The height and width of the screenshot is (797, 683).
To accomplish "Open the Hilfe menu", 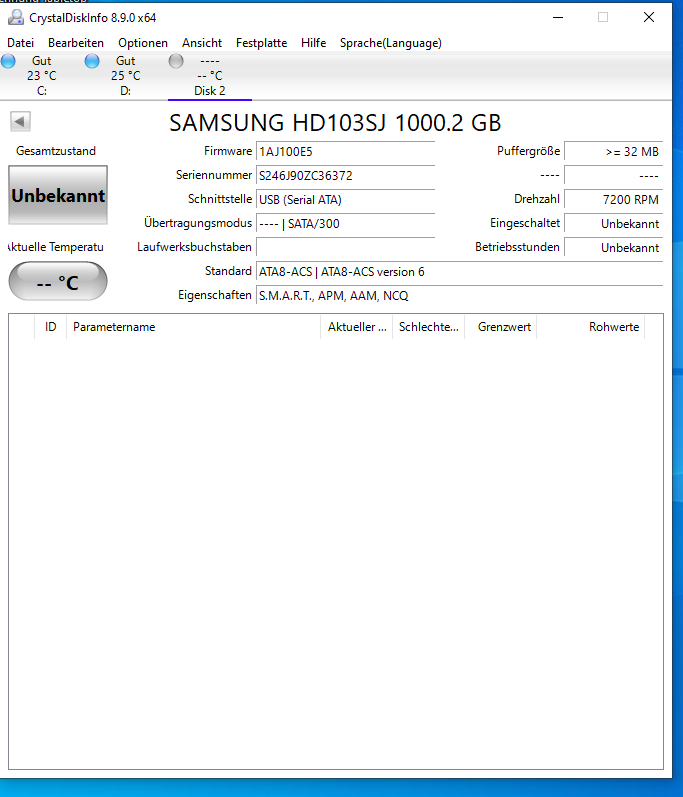I will click(313, 43).
